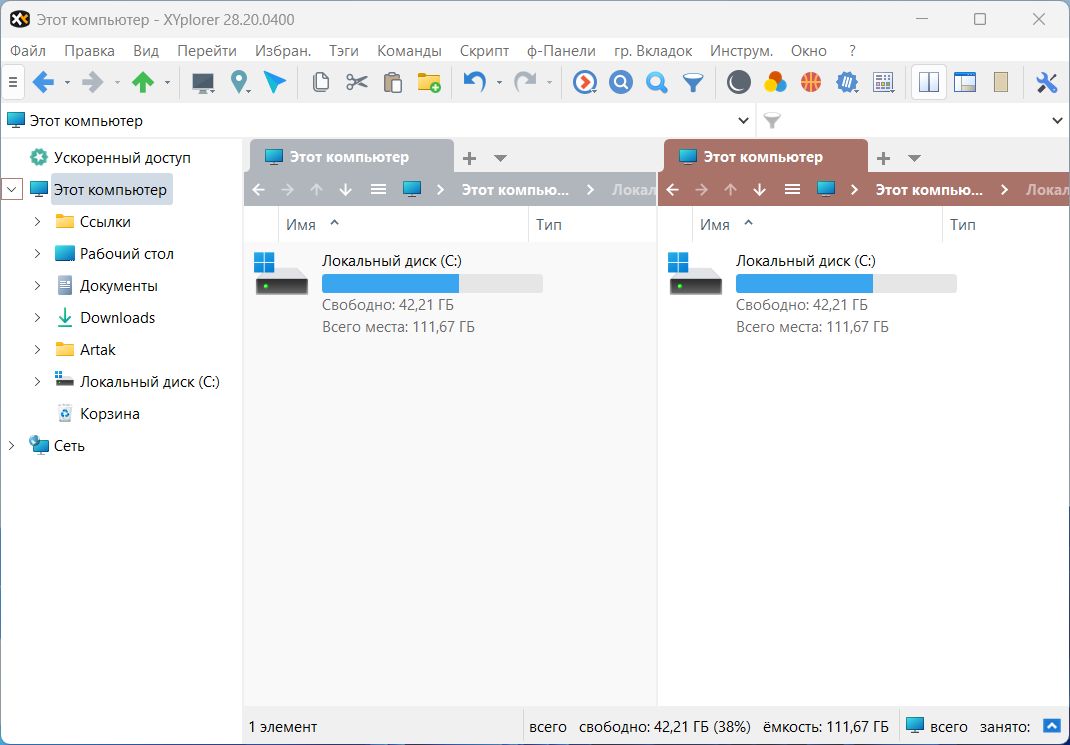This screenshot has height=745, width=1070.
Task: Toggle dual pane layout button
Action: click(929, 83)
